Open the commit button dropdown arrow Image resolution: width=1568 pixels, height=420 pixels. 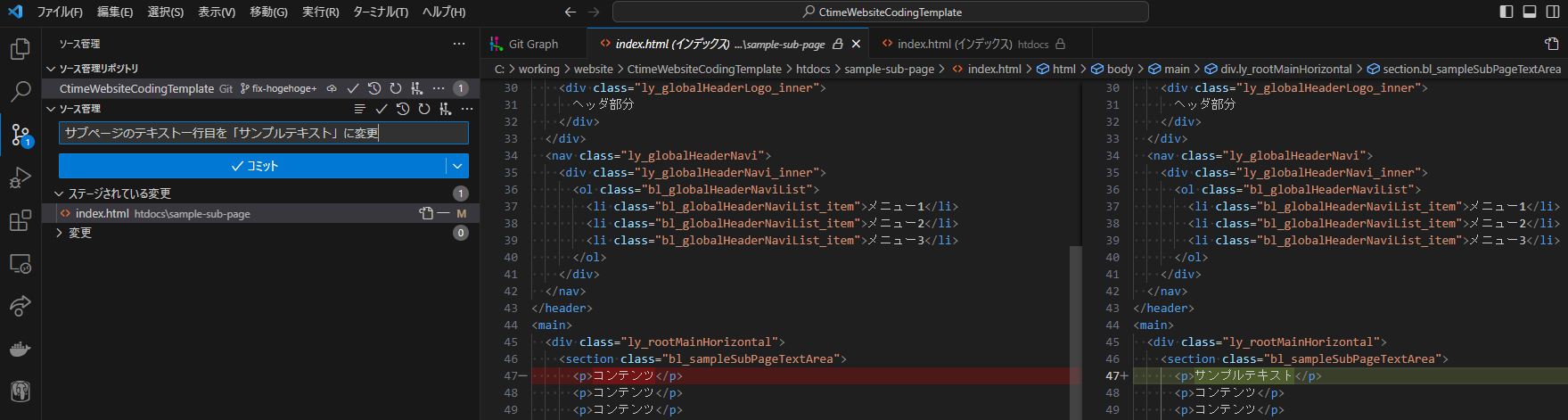point(457,166)
